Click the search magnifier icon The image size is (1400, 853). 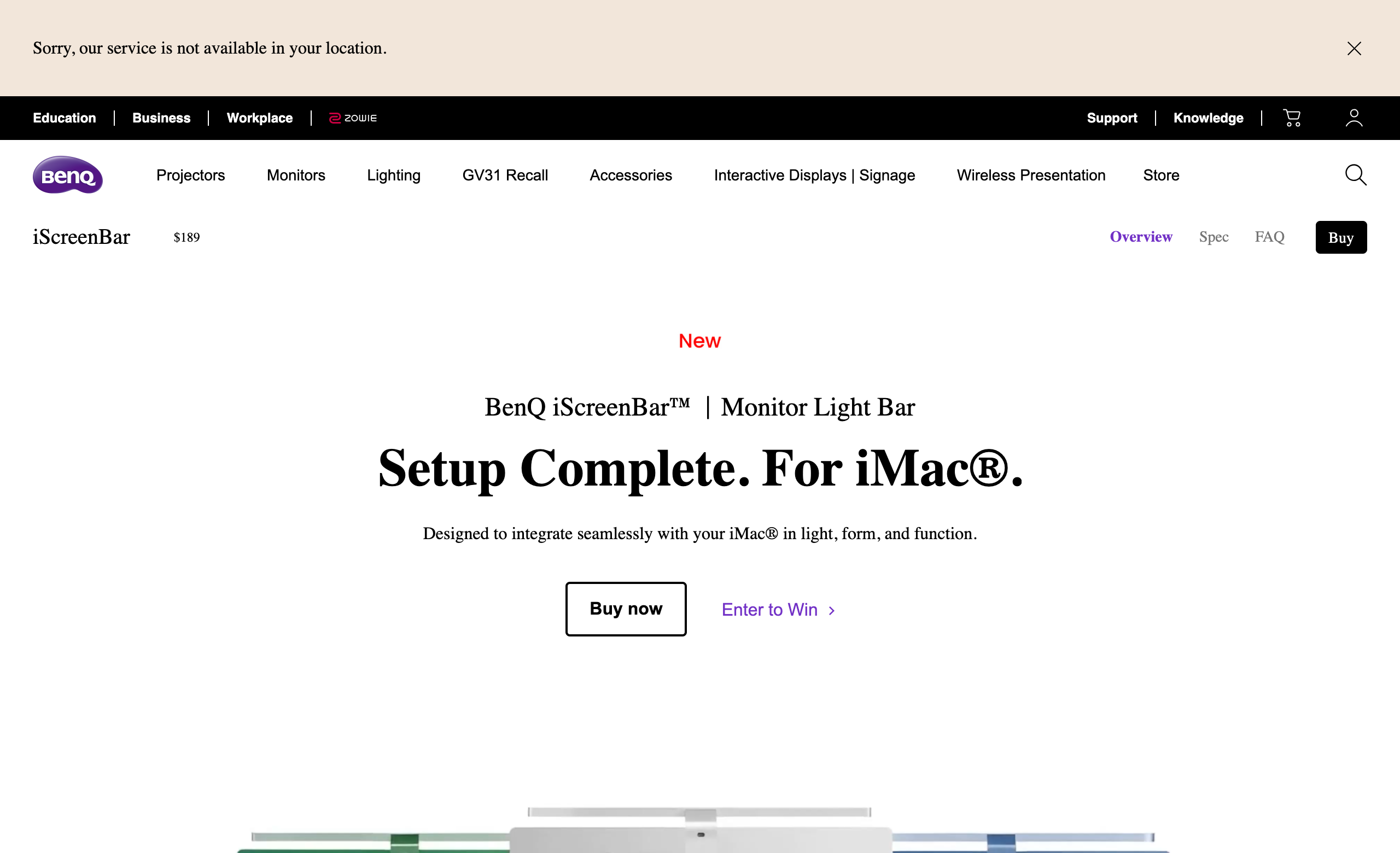click(1356, 175)
